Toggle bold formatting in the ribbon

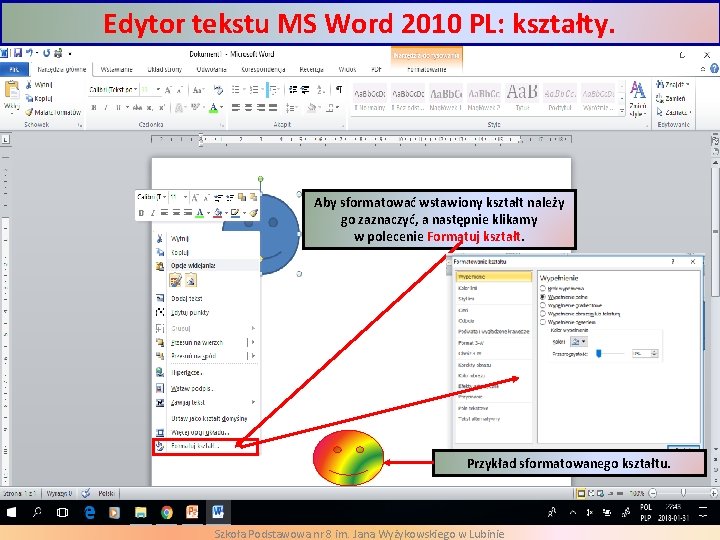pos(94,107)
